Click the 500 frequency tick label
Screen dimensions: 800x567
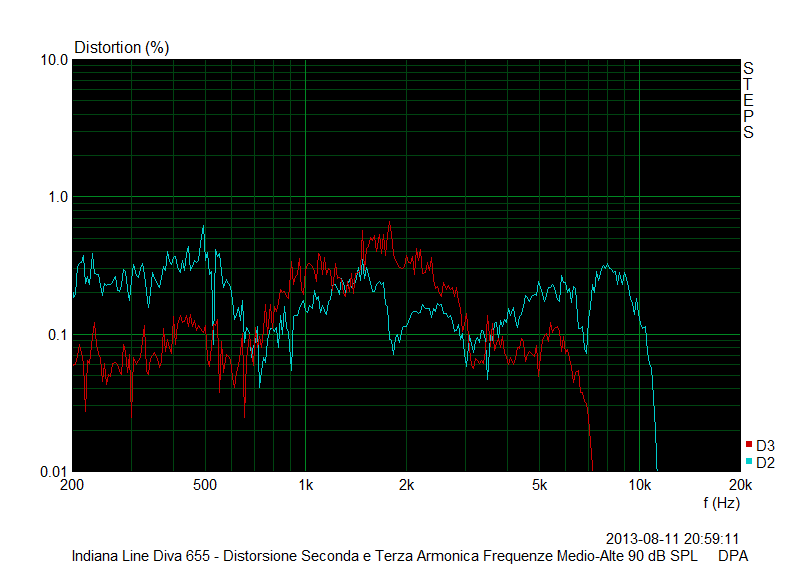(205, 485)
